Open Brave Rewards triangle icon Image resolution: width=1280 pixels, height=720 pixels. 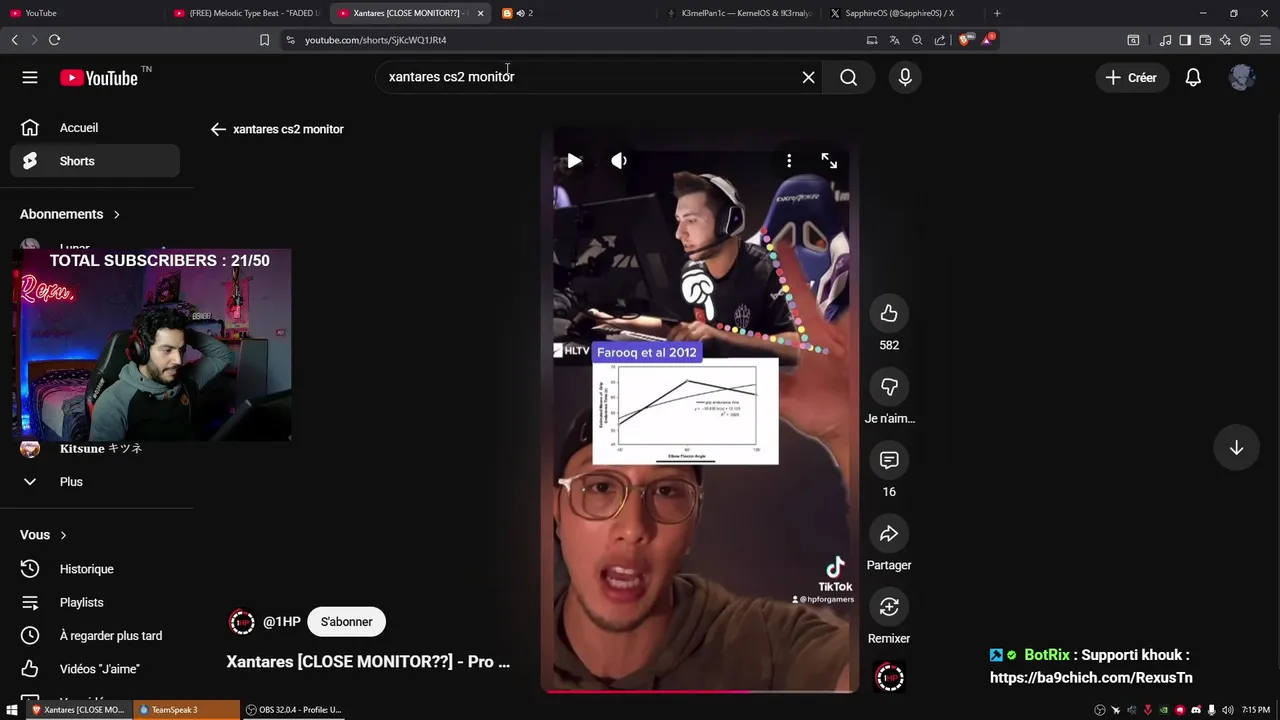[988, 40]
